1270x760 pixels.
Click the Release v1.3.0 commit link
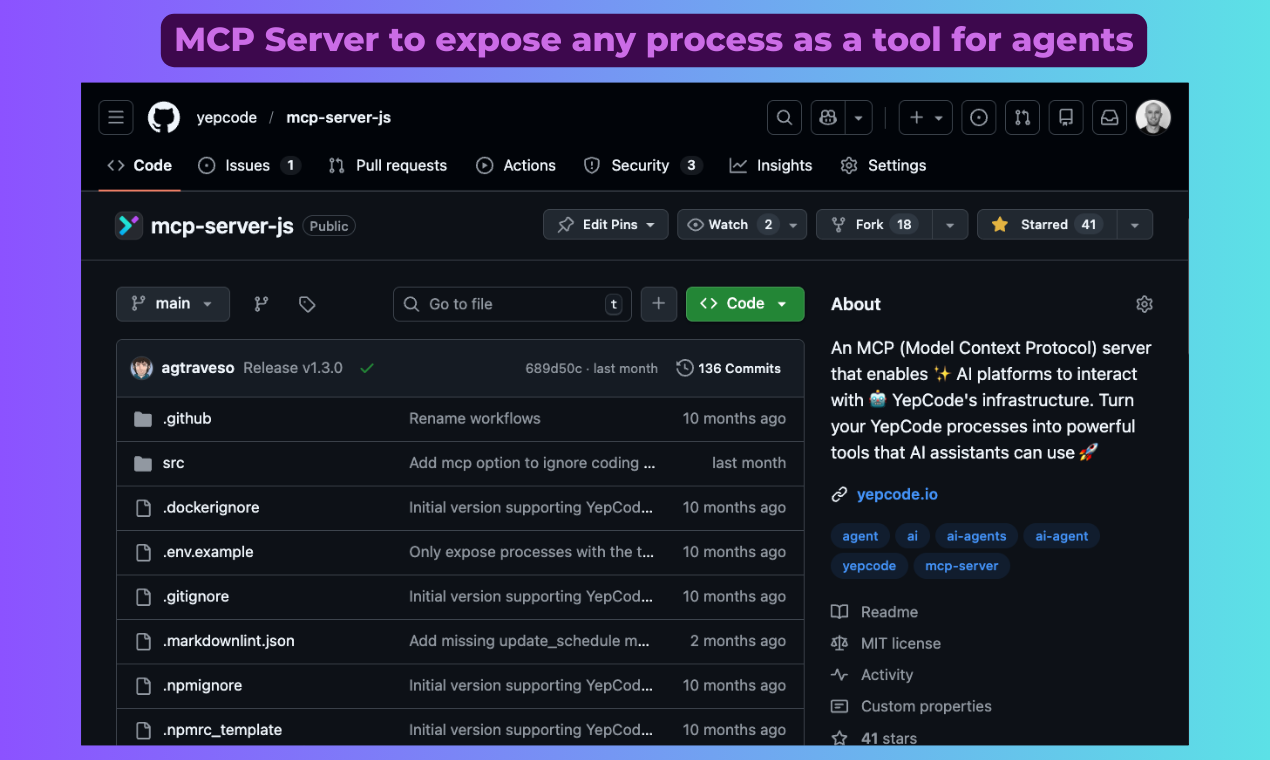point(293,367)
